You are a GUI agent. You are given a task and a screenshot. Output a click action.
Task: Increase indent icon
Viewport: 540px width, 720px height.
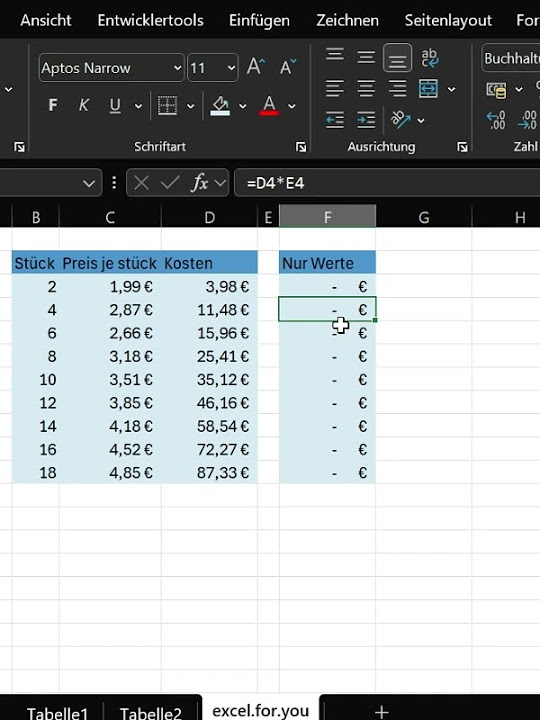click(366, 120)
